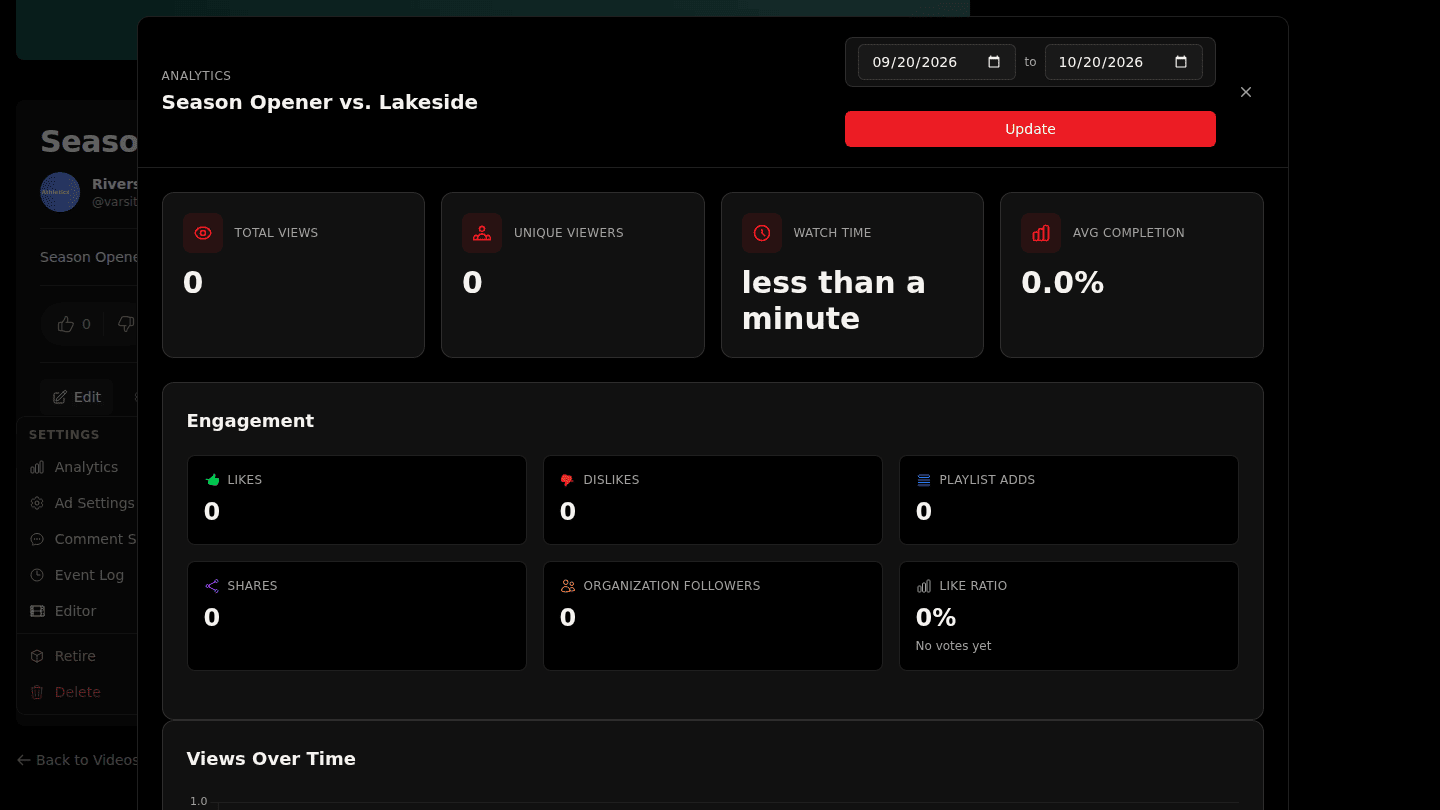Close the Analytics dialog
The width and height of the screenshot is (1440, 810).
(1246, 92)
